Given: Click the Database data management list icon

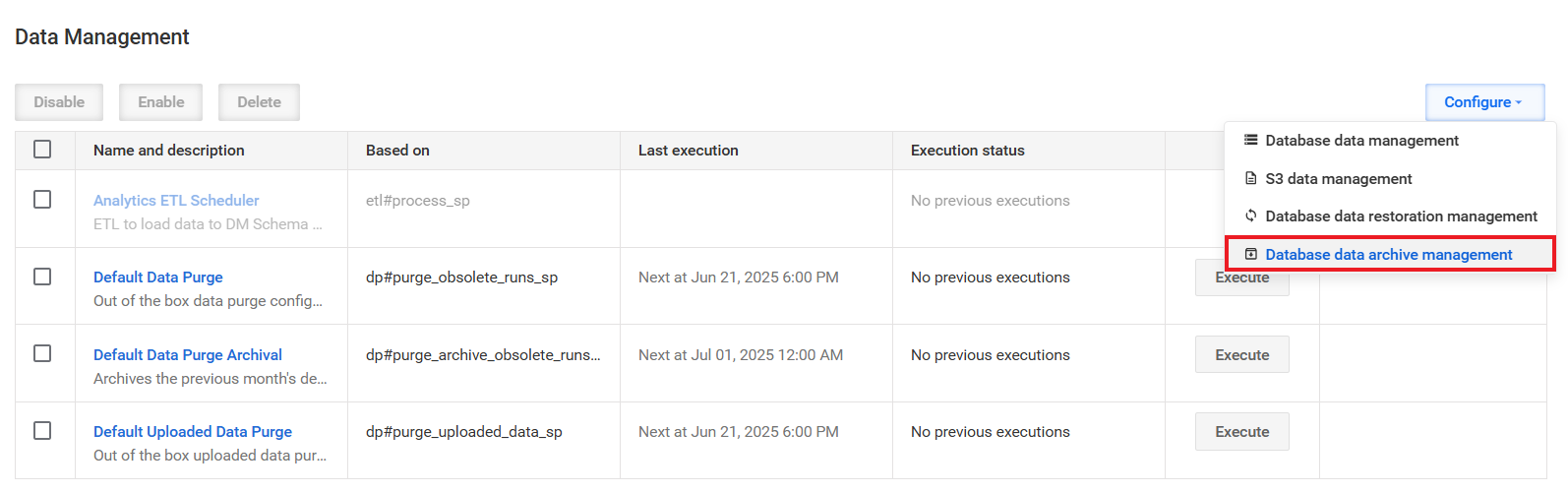Looking at the screenshot, I should tap(1250, 141).
